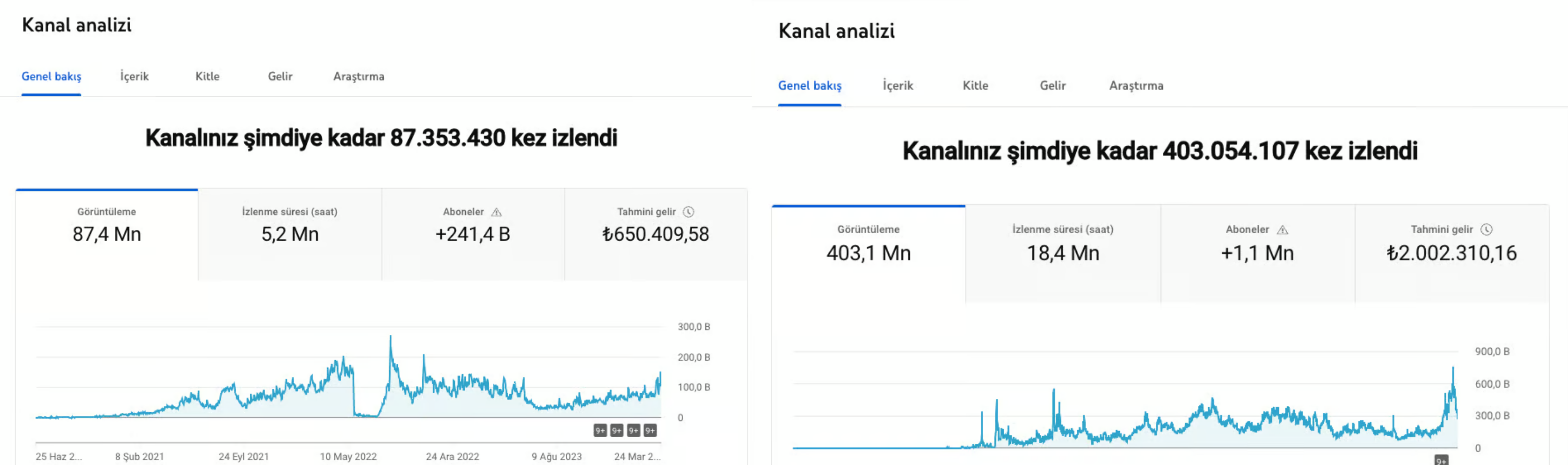Go to Araştırma tab in right analytics view
Viewport: 1568px width, 465px height.
tap(1136, 86)
